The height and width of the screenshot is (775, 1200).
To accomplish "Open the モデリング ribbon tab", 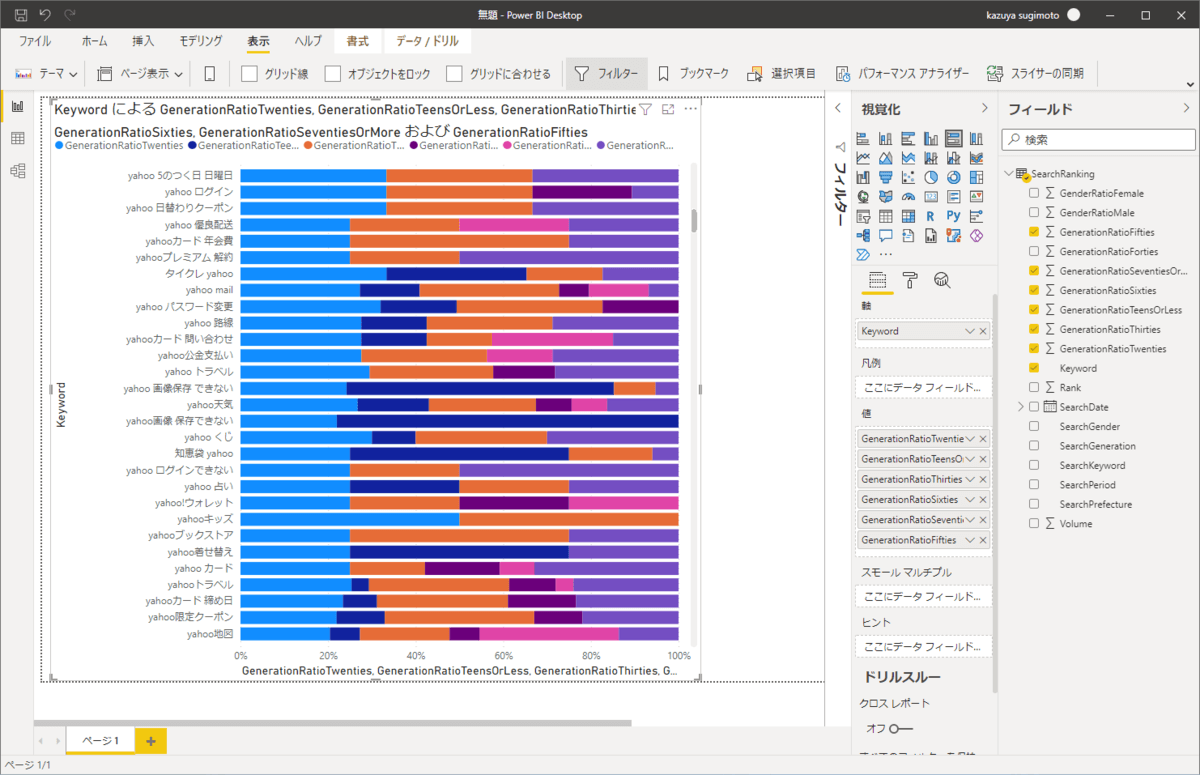I will 200,41.
